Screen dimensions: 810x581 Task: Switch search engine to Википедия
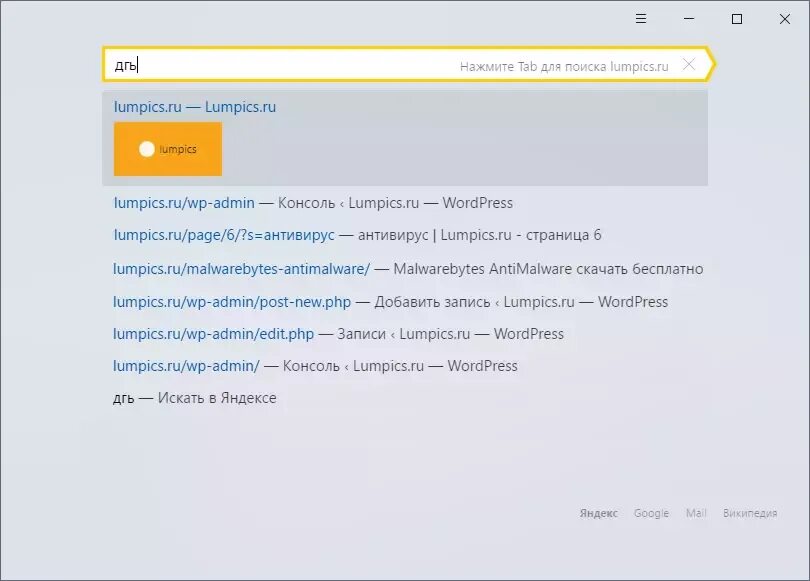pos(750,513)
